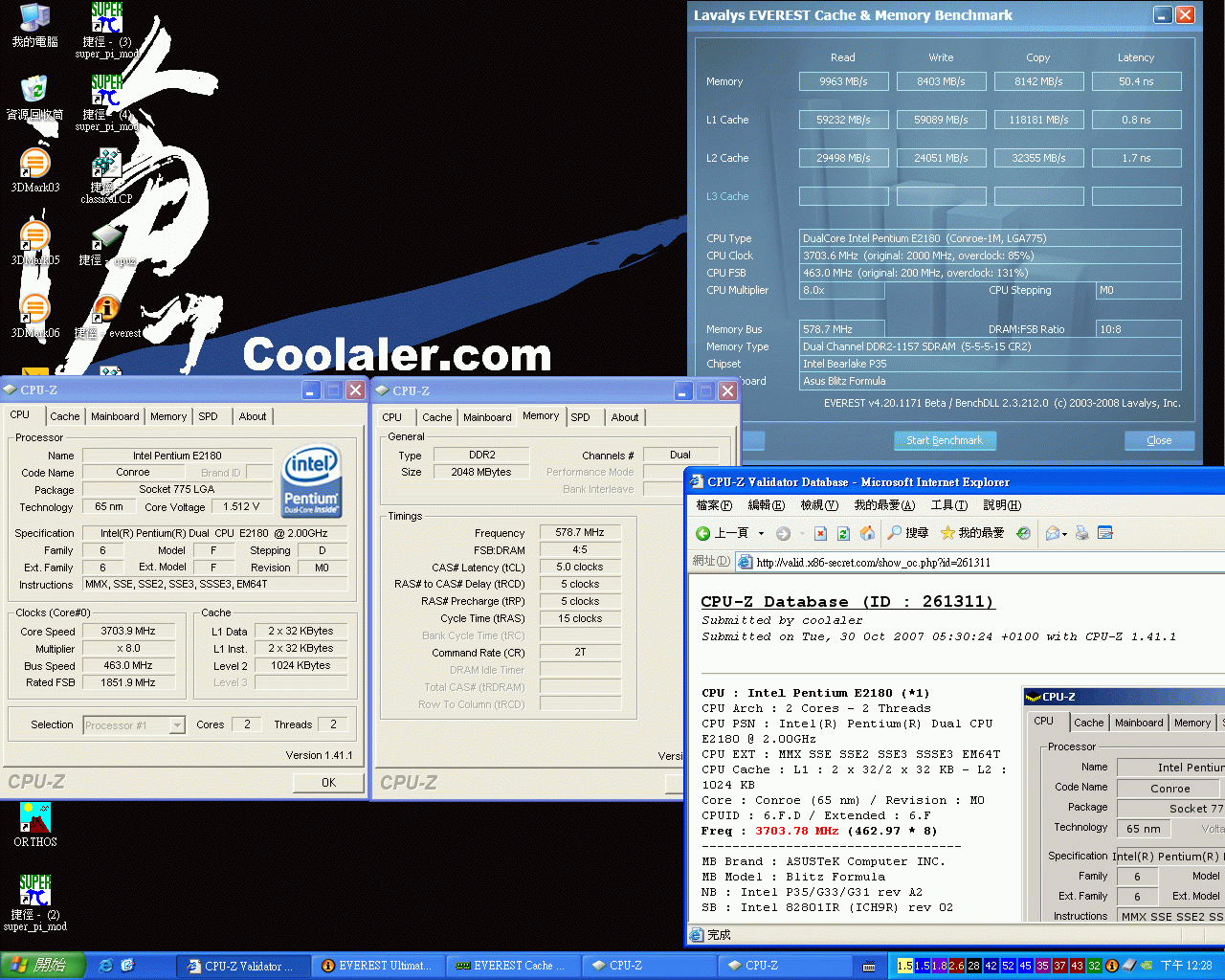
Task: Click EVEREST Cache taskbar button
Action: pos(515,966)
